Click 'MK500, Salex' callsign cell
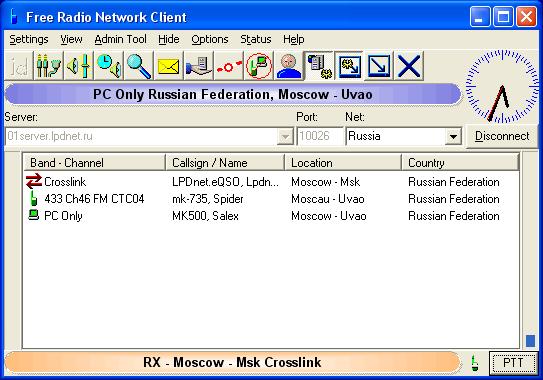 point(205,216)
